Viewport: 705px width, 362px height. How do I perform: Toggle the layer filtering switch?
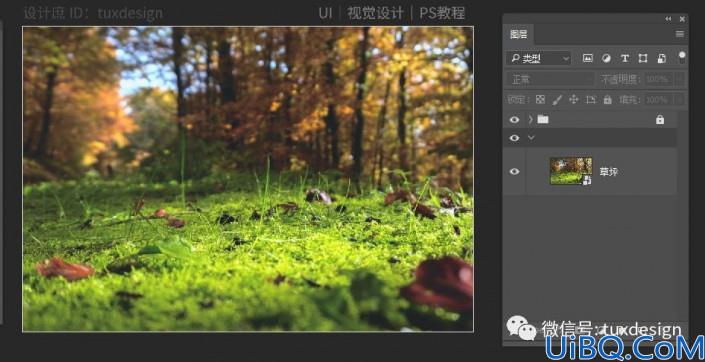pyautogui.click(x=682, y=57)
